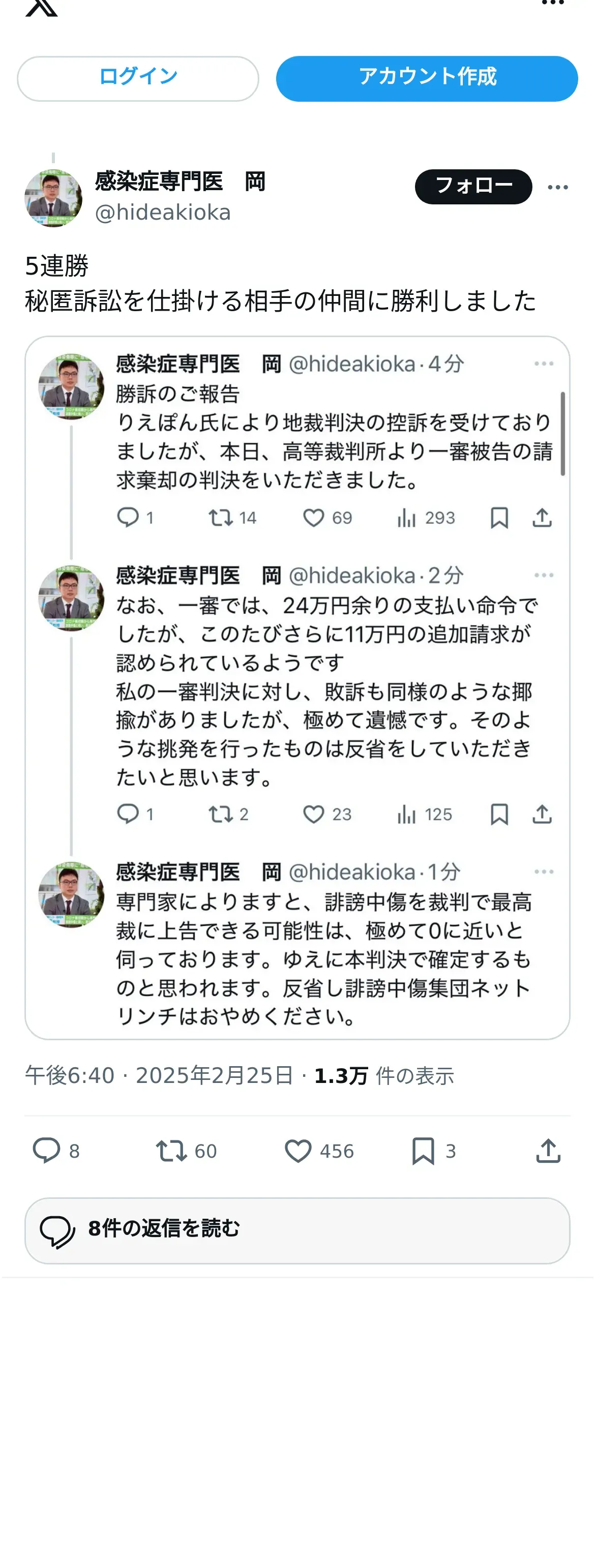The image size is (595, 1568).
Task: Like the post with 456 likes
Action: click(x=299, y=1151)
